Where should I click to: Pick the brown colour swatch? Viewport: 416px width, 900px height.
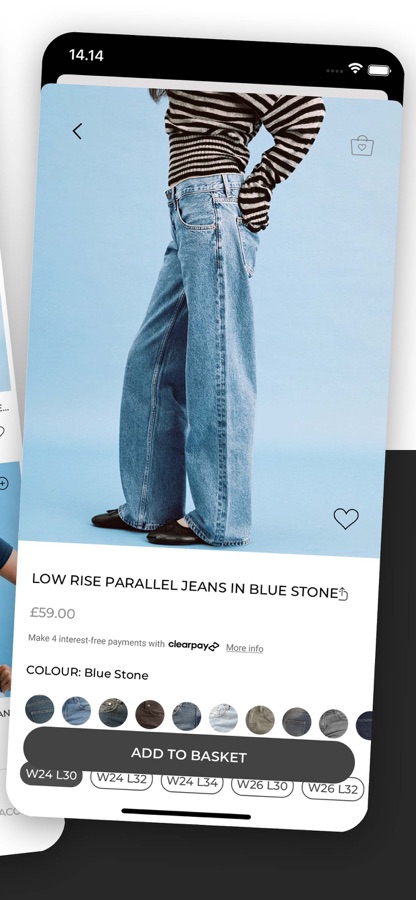(x=150, y=715)
